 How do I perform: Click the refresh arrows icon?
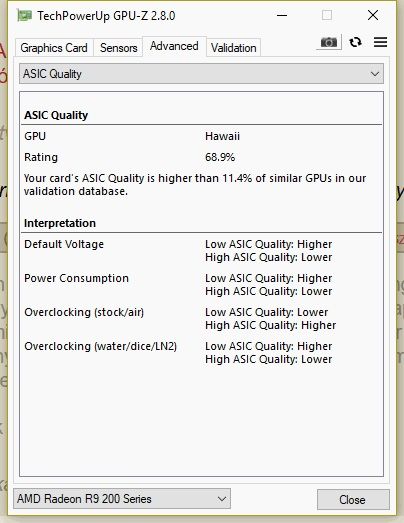pyautogui.click(x=355, y=42)
